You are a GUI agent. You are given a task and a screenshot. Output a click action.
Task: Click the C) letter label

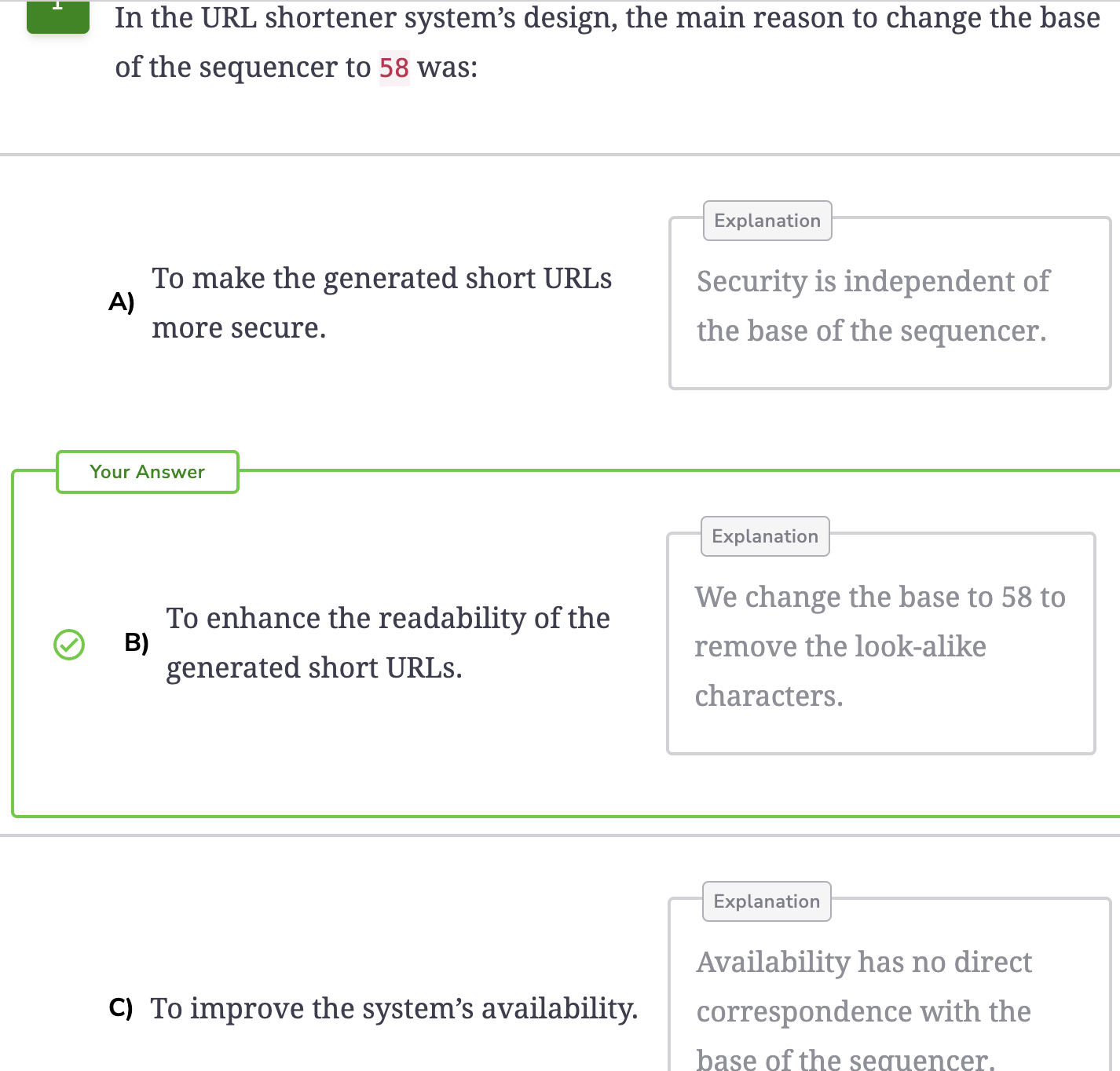point(121,1007)
